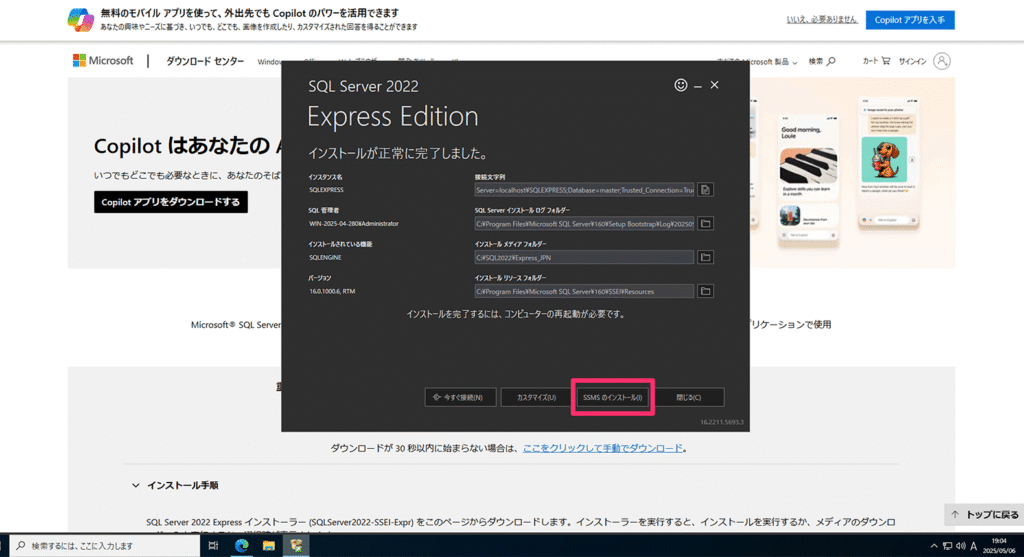Viewport: 1024px width, 557px height.
Task: Open the install resources folder icon
Action: point(705,291)
